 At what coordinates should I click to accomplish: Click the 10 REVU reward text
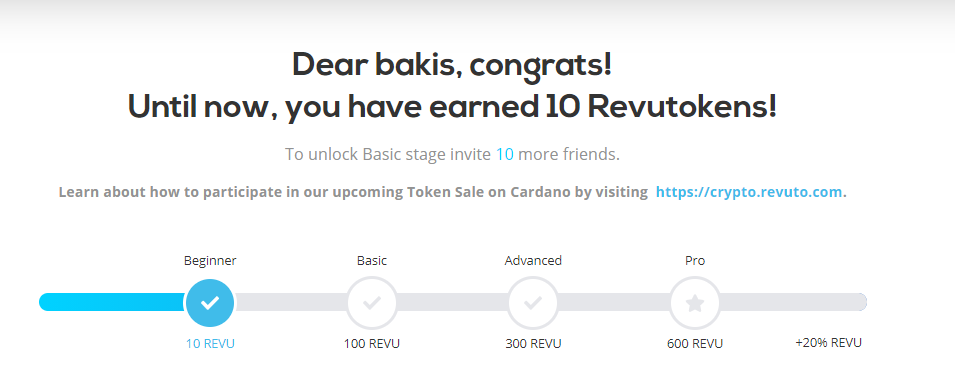210,344
